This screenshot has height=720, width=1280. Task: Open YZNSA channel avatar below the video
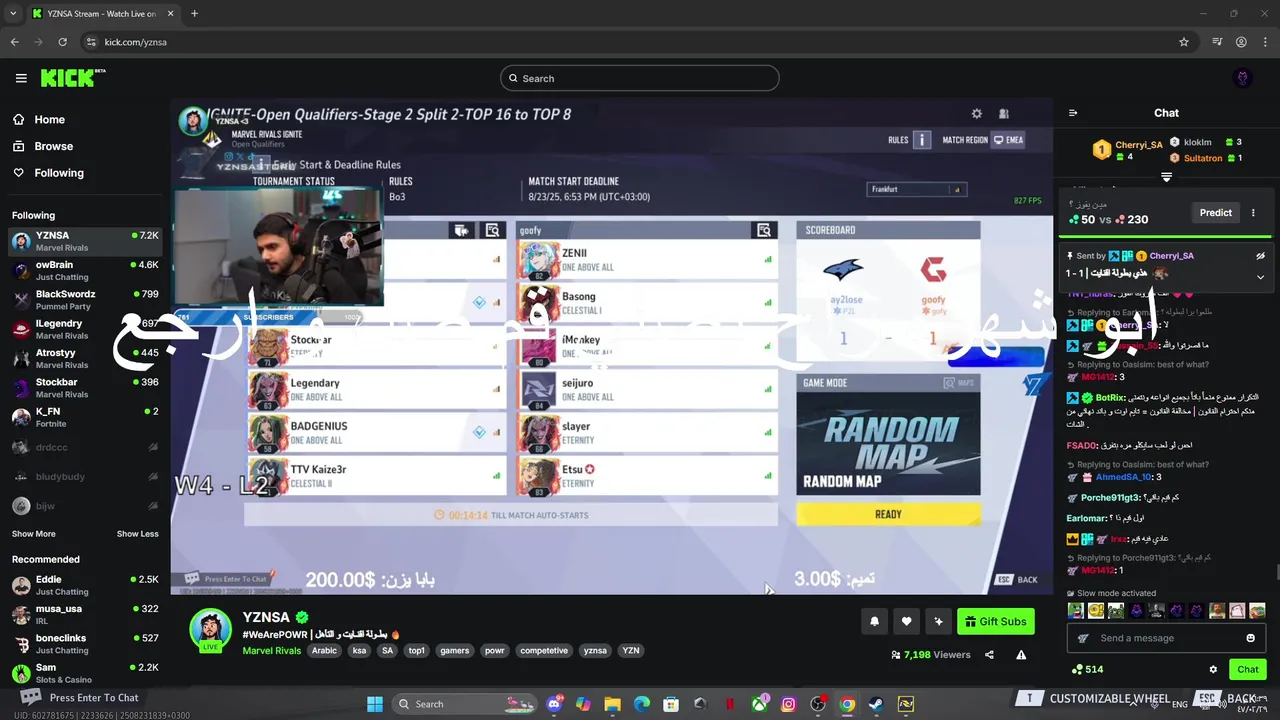211,629
